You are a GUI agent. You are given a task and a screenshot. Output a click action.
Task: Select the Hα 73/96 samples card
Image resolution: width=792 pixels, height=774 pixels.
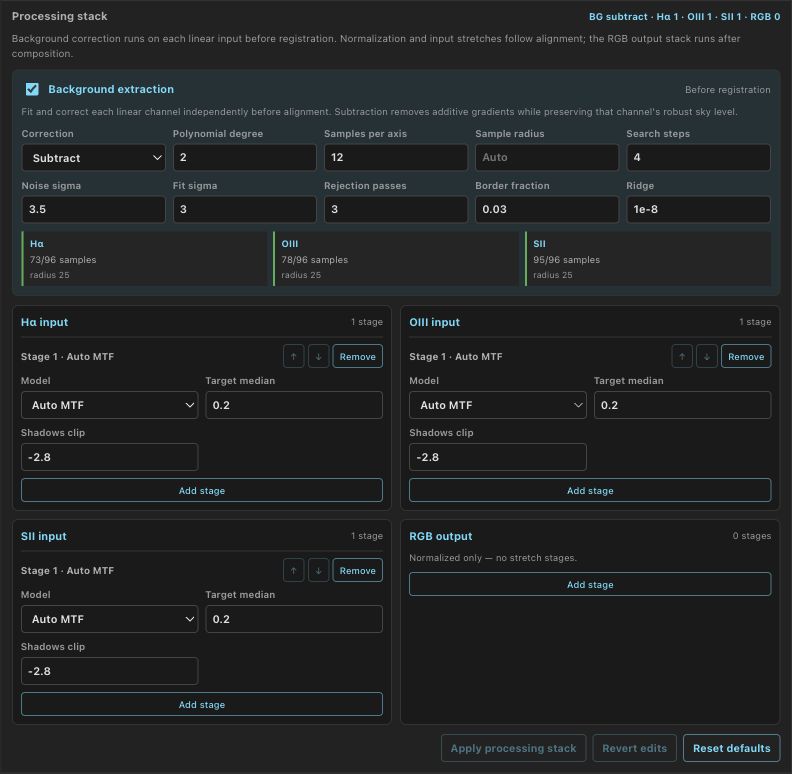point(144,259)
